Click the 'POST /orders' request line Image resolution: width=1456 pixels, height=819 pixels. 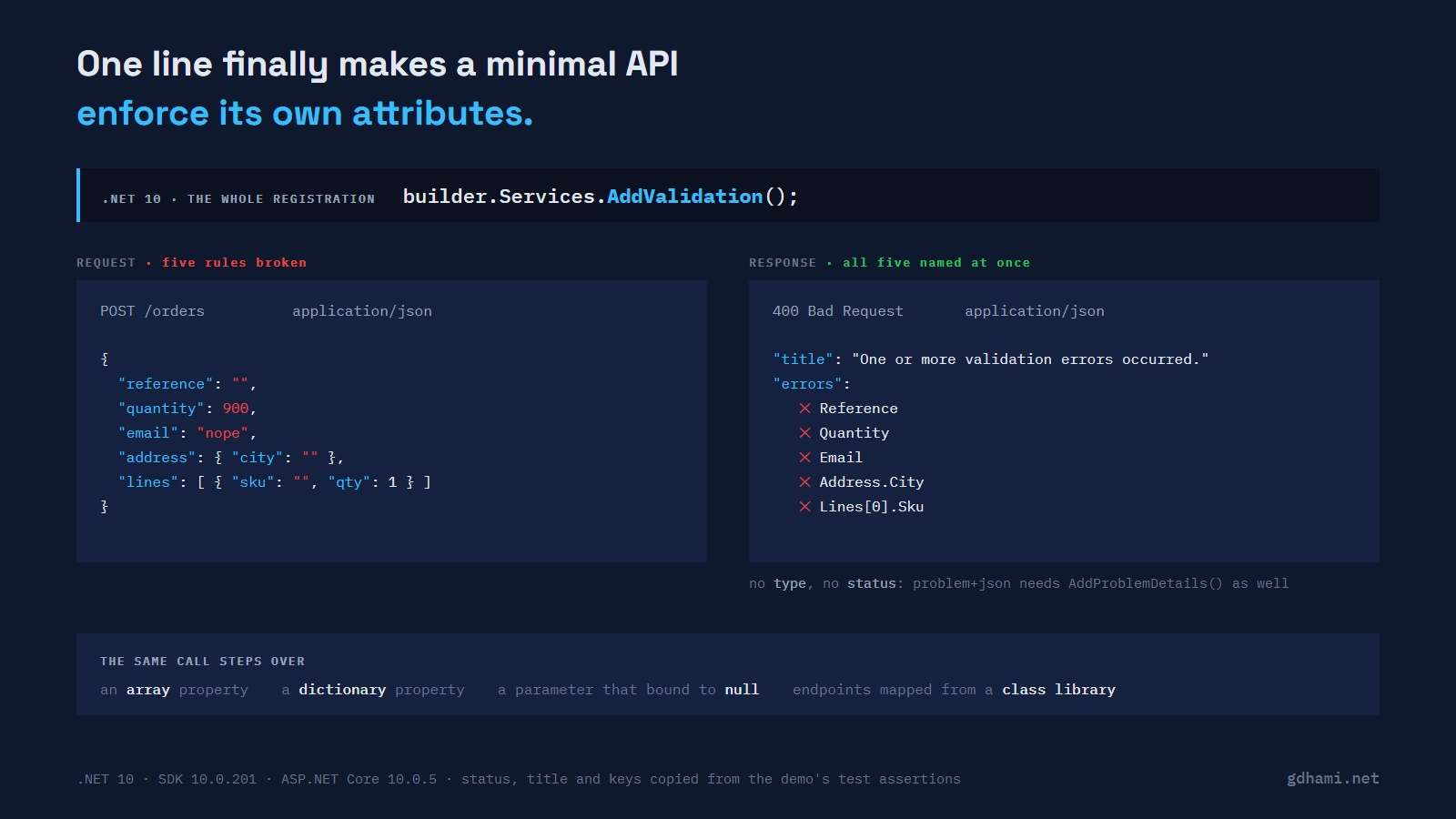[152, 311]
